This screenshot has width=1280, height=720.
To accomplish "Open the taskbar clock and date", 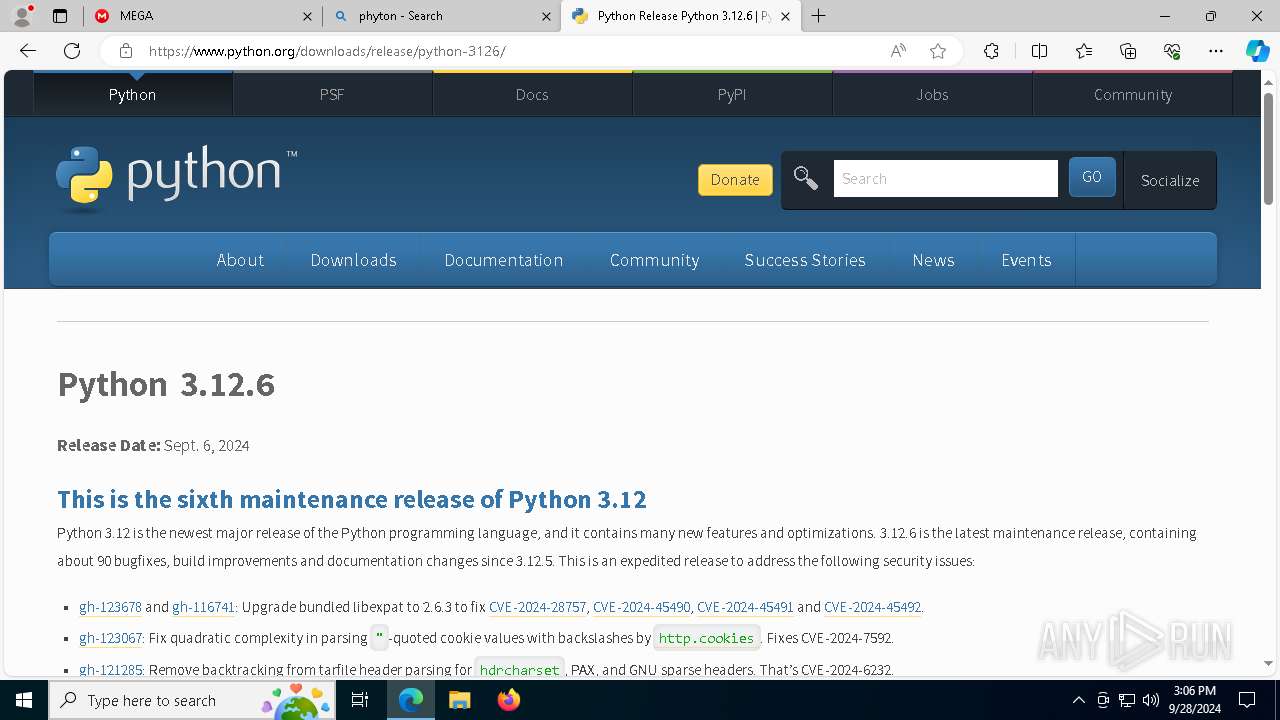I will [1195, 700].
